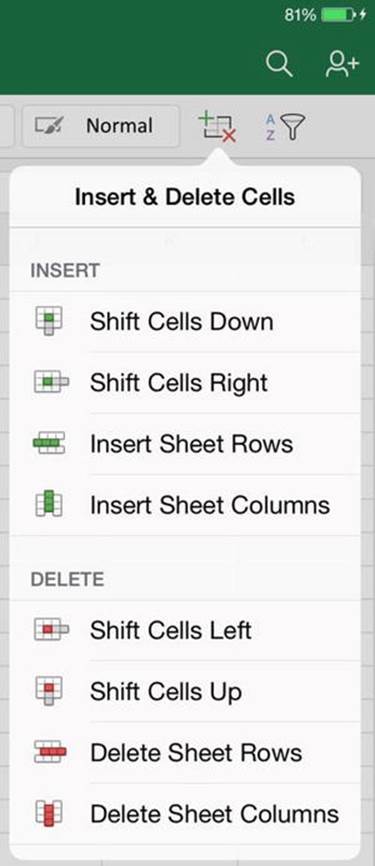Select Shift Cells Down under Insert
375x866 pixels.
(185, 322)
